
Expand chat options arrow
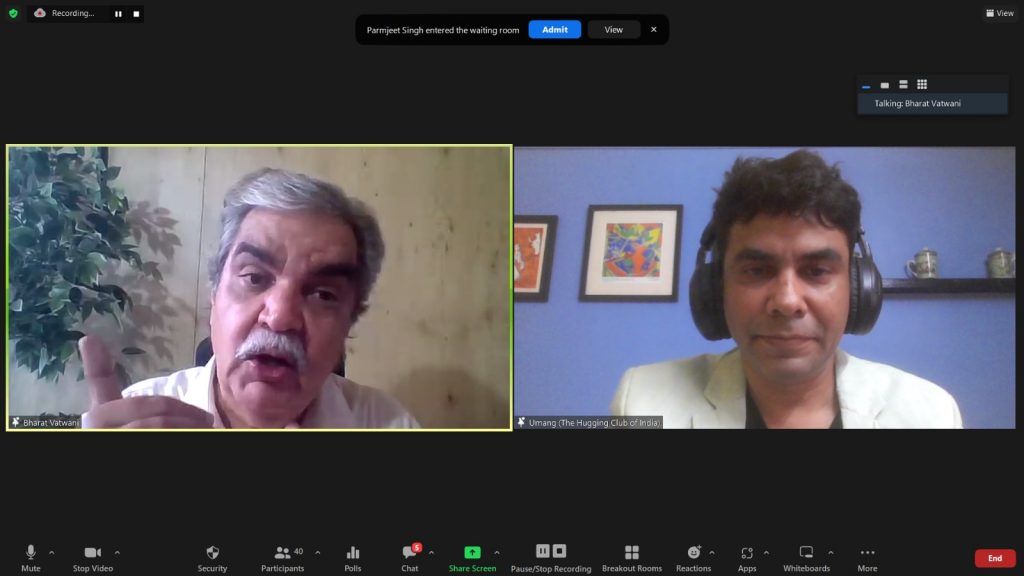[x=431, y=552]
